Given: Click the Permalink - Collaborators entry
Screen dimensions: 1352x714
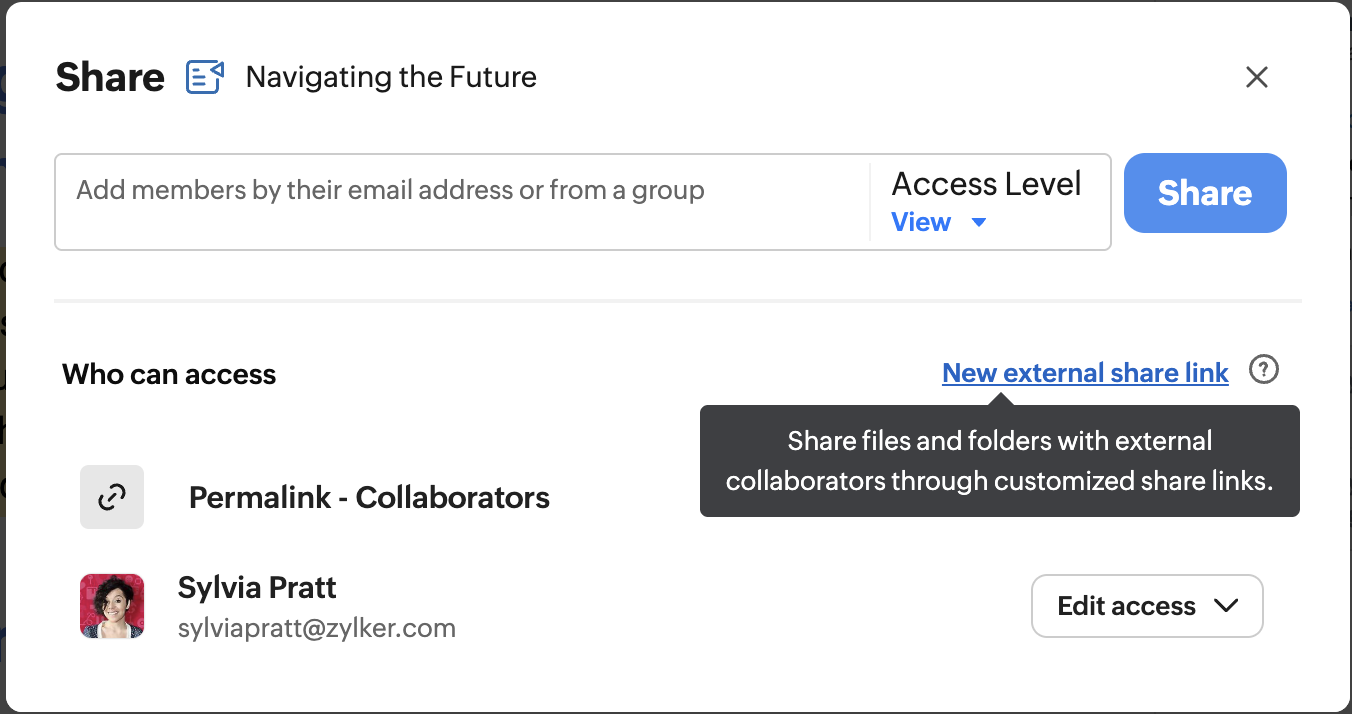Looking at the screenshot, I should click(x=369, y=497).
